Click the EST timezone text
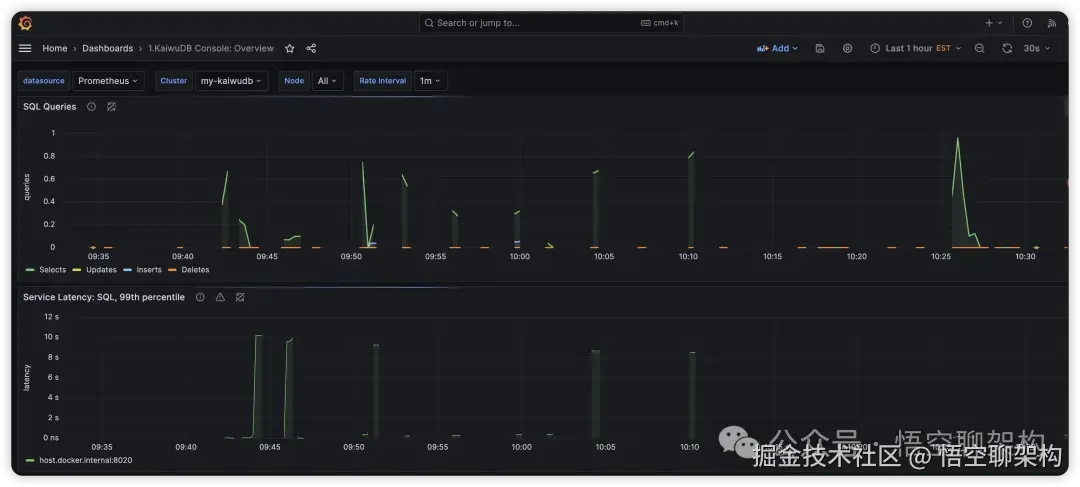The height and width of the screenshot is (487, 1080). coord(943,48)
